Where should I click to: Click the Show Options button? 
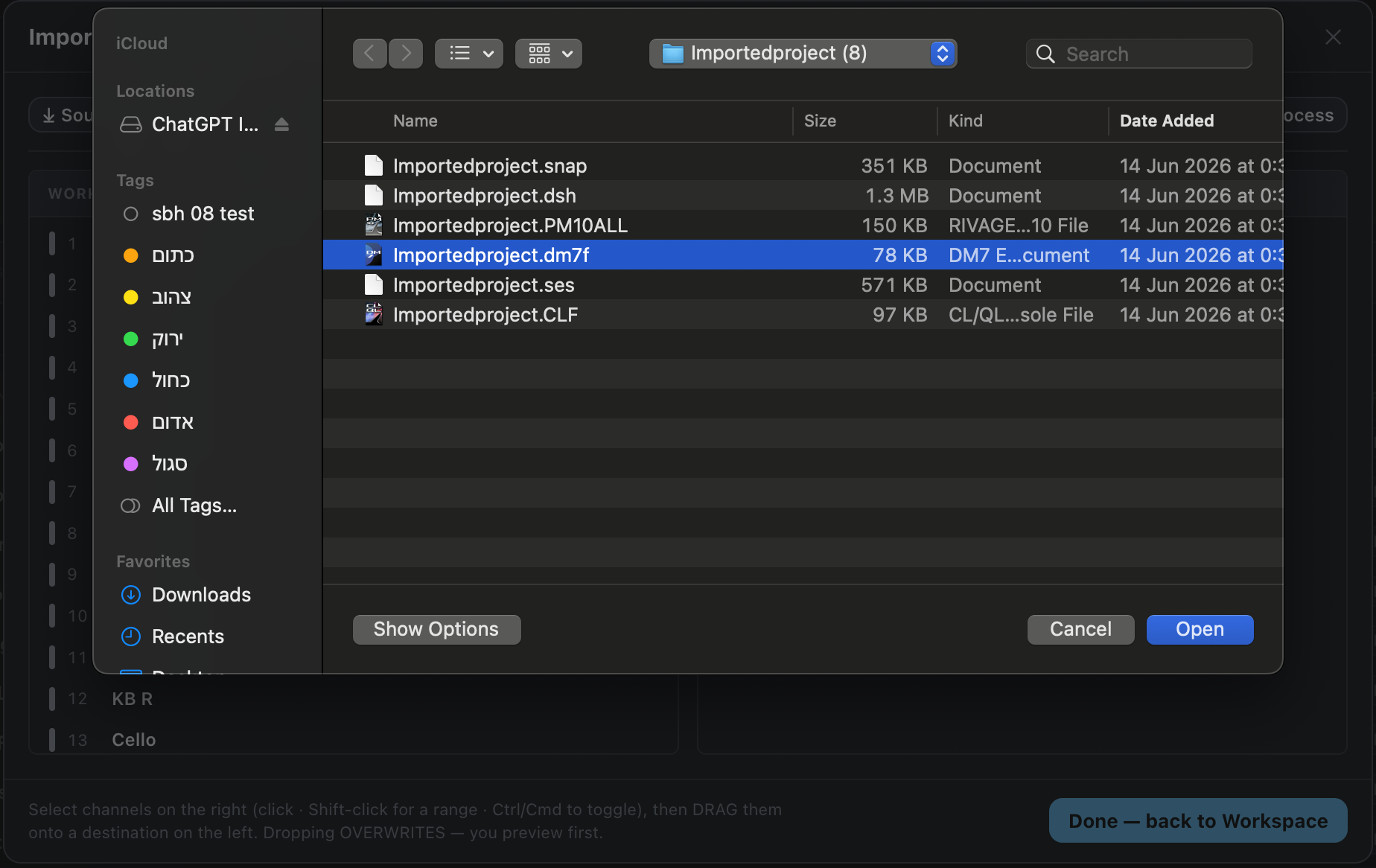click(x=436, y=629)
